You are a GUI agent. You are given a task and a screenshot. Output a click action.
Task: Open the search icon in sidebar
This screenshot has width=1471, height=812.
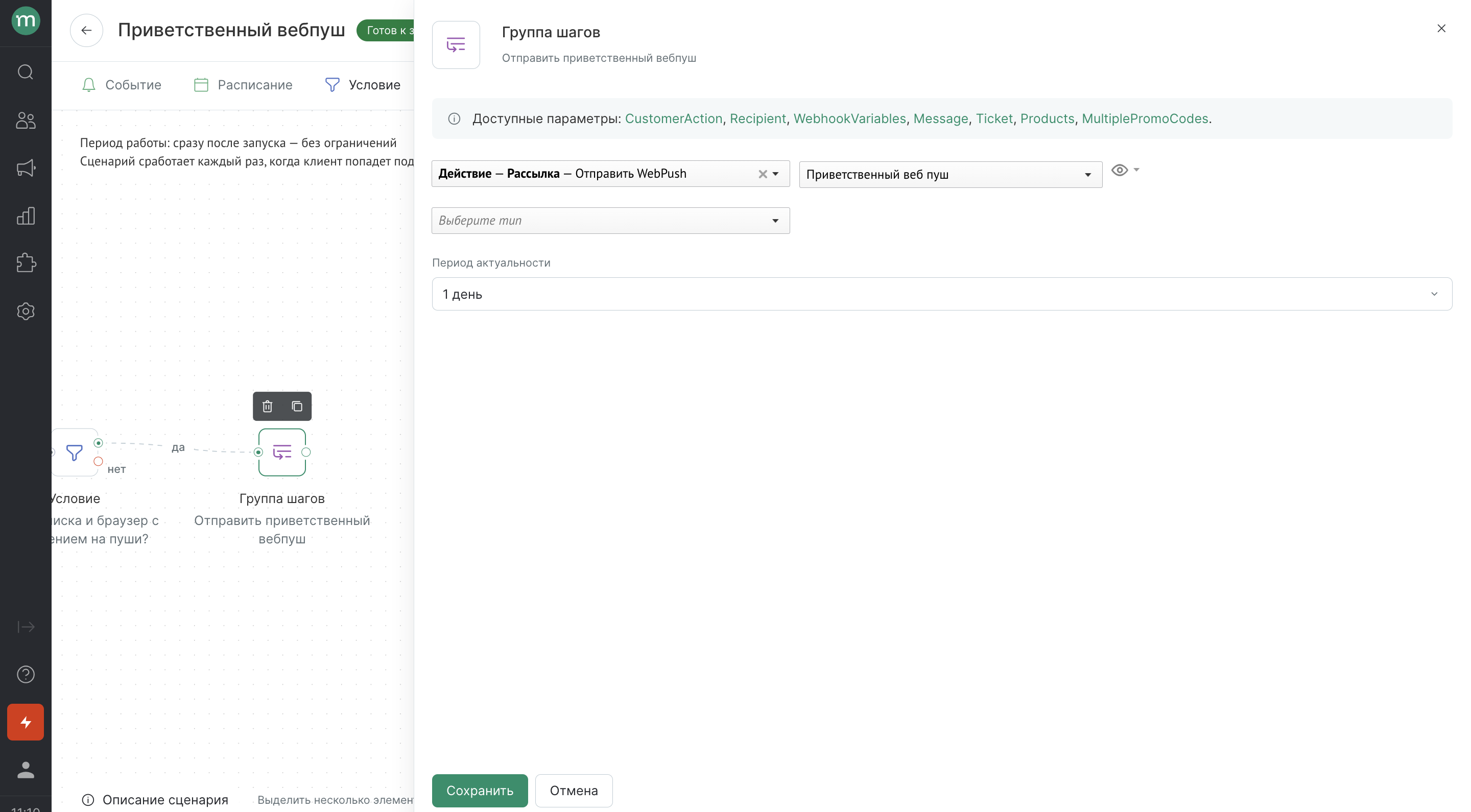(x=26, y=72)
